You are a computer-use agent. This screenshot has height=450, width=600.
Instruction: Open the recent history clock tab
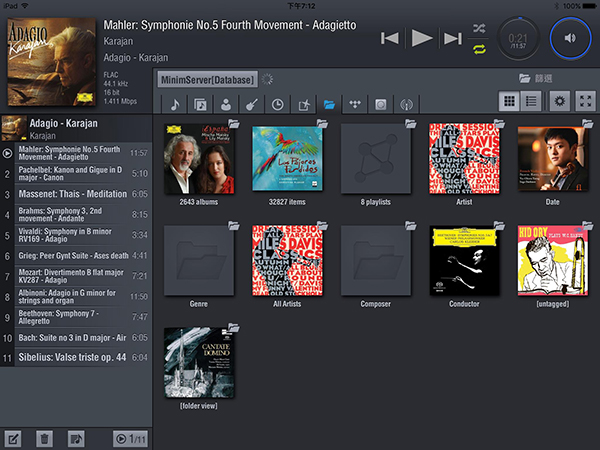277,104
